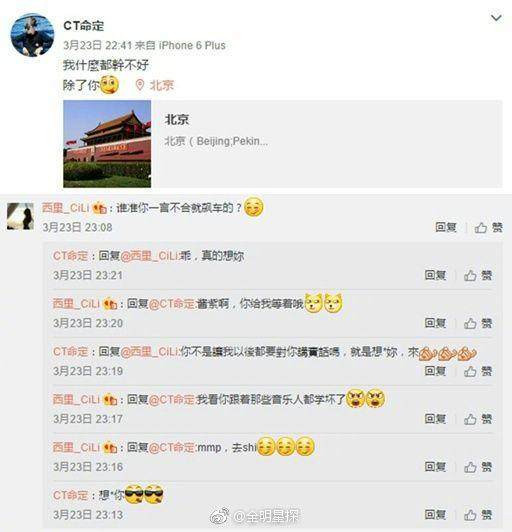Open the post options chevron menu

point(496,18)
